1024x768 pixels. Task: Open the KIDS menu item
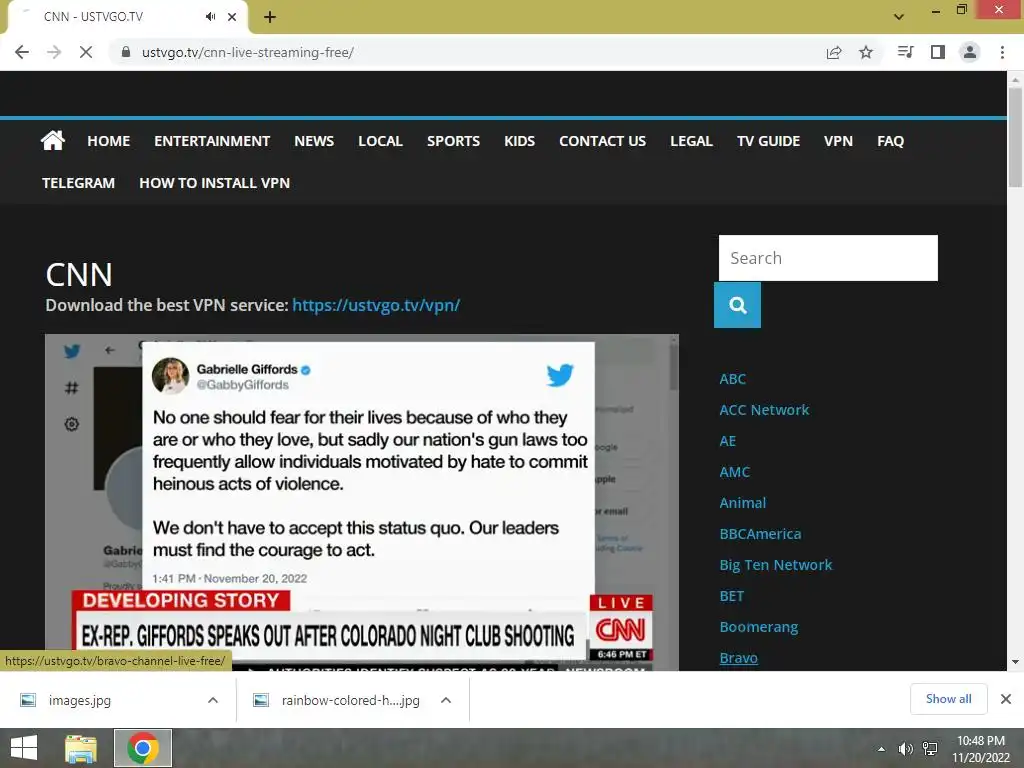click(x=519, y=141)
